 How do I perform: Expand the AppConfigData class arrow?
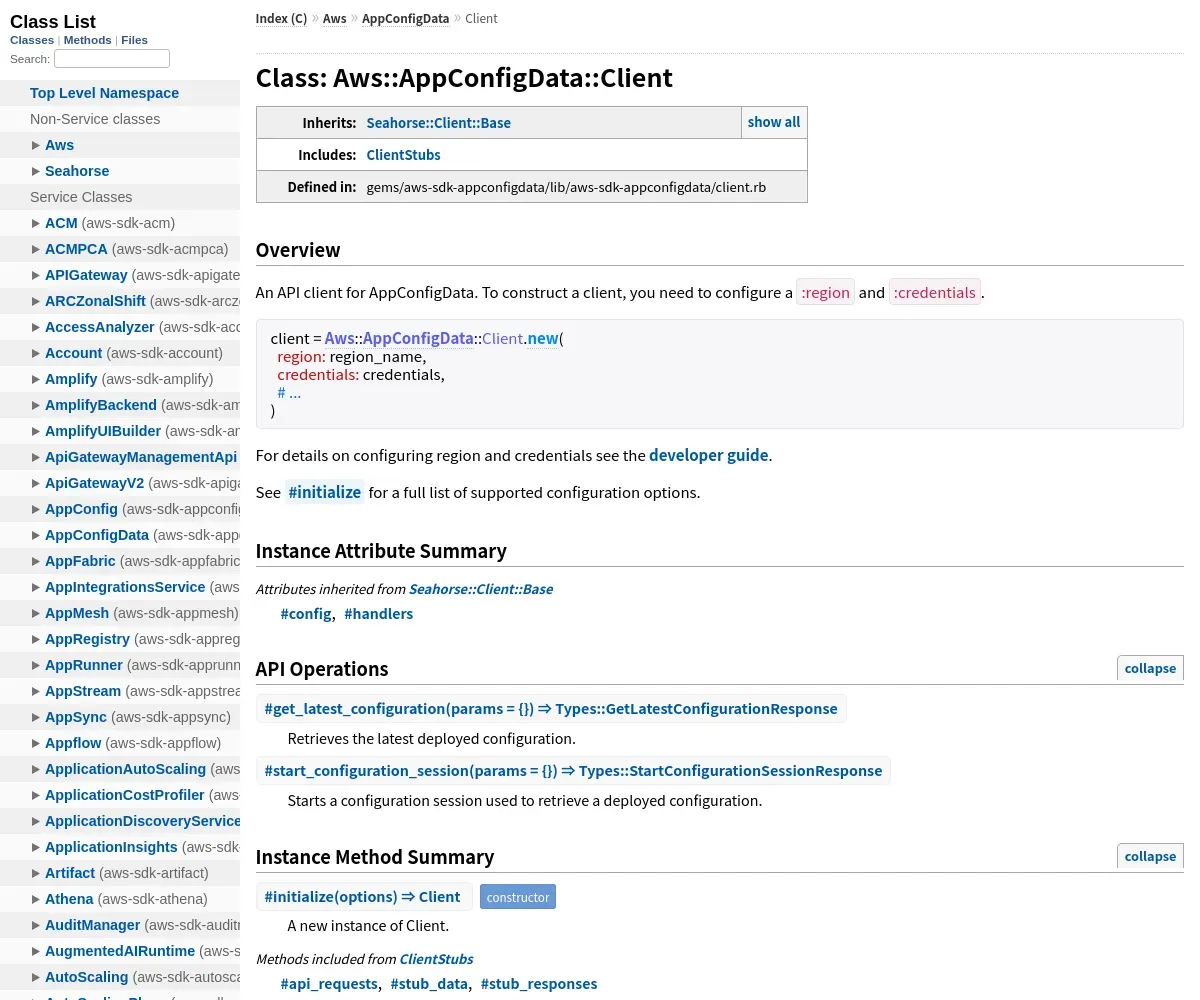coord(36,535)
